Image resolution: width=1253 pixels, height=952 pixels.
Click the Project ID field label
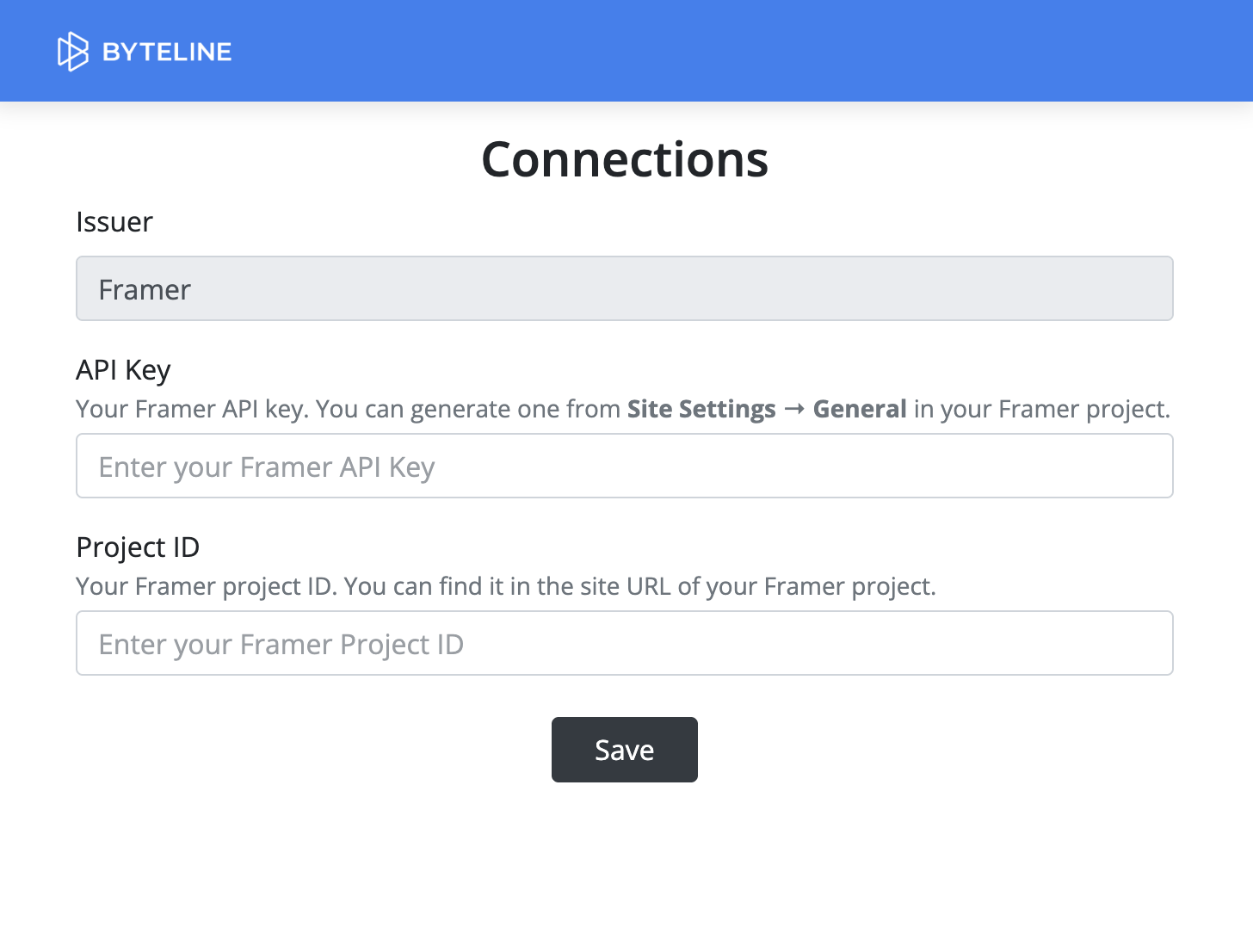[x=138, y=547]
